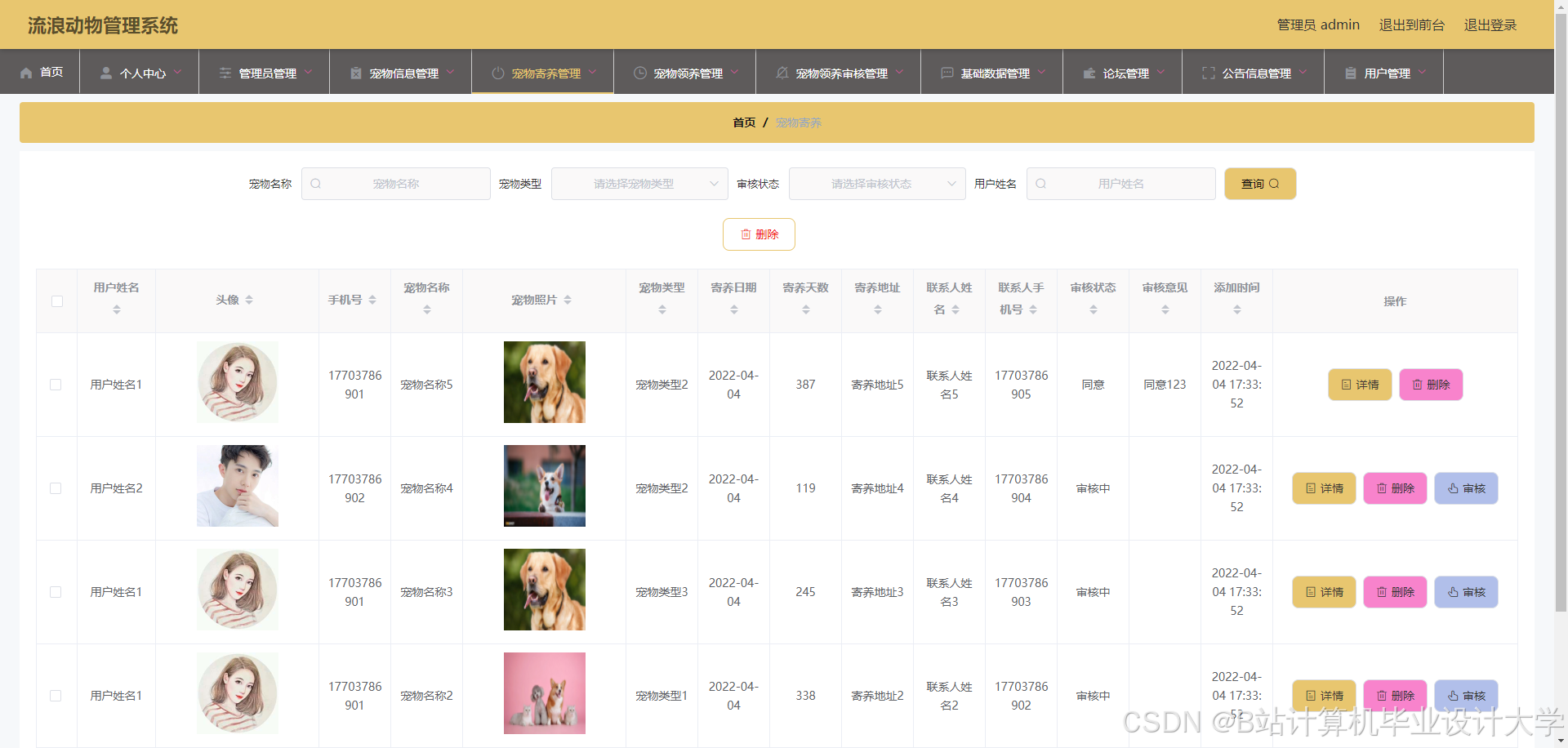Screen dimensions: 1568x748
Task: Click the clock icon beside 宠物领养管理
Action: point(640,73)
